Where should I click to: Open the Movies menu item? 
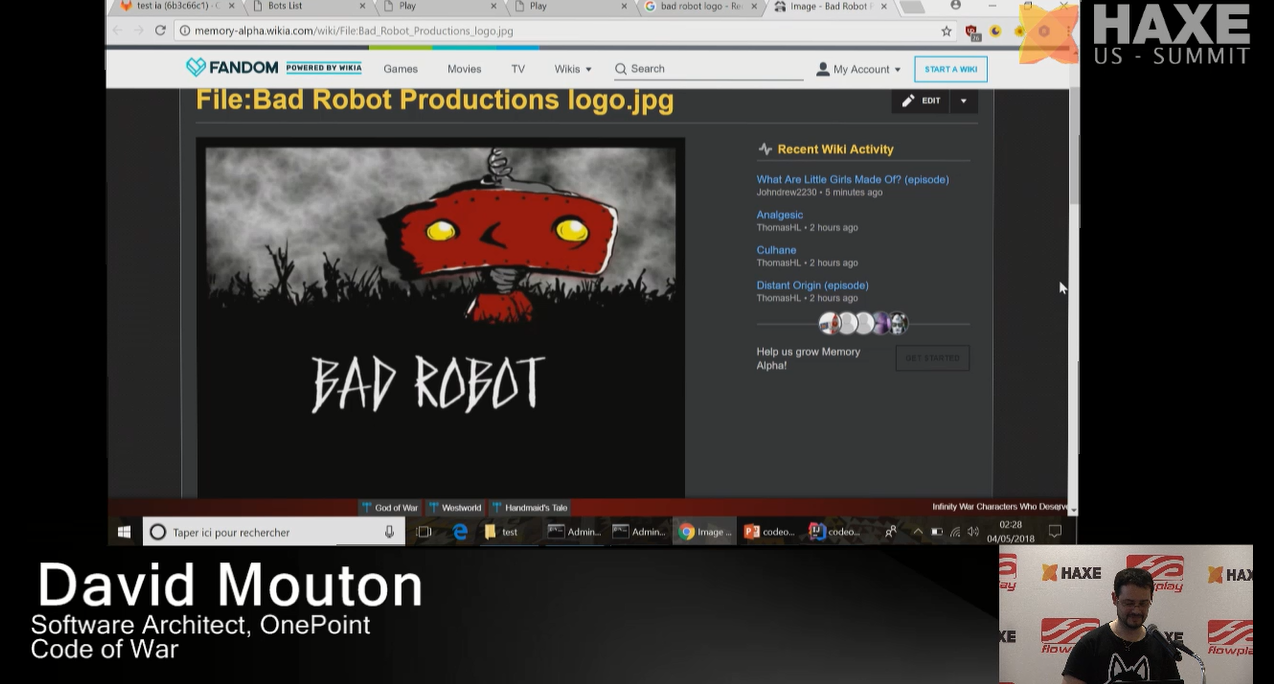[x=464, y=69]
